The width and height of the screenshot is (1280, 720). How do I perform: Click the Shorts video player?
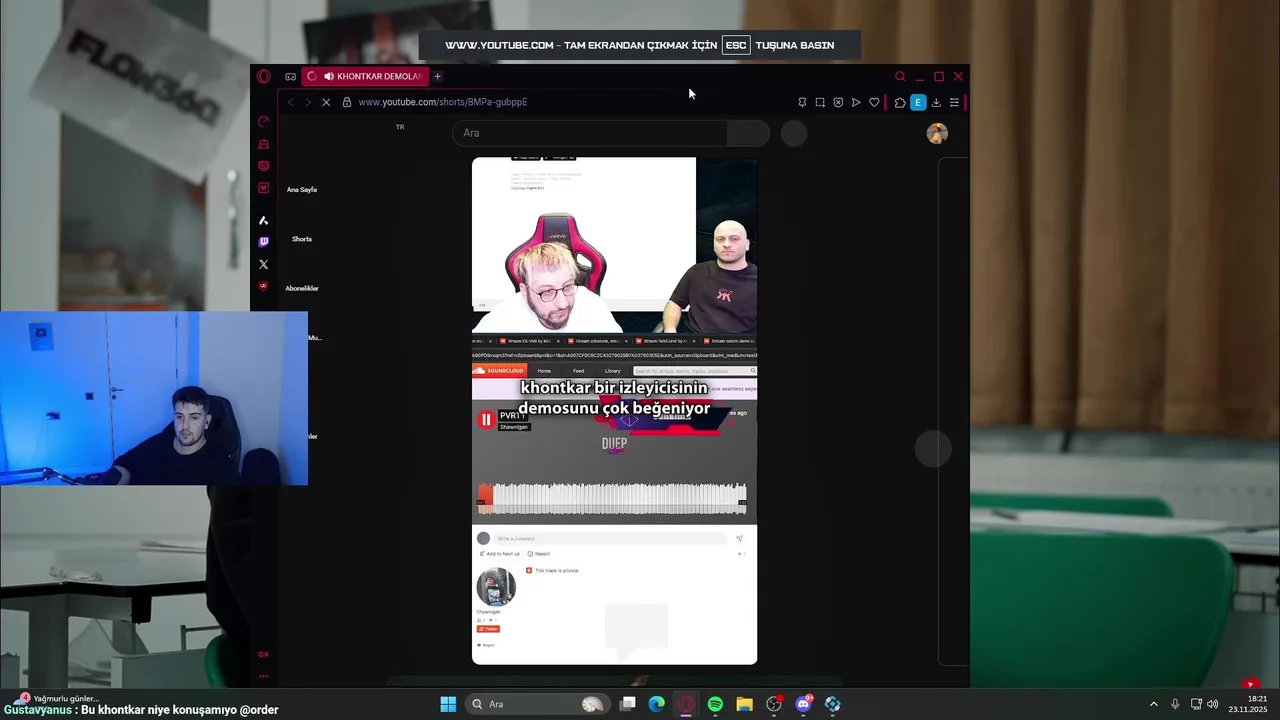[614, 410]
